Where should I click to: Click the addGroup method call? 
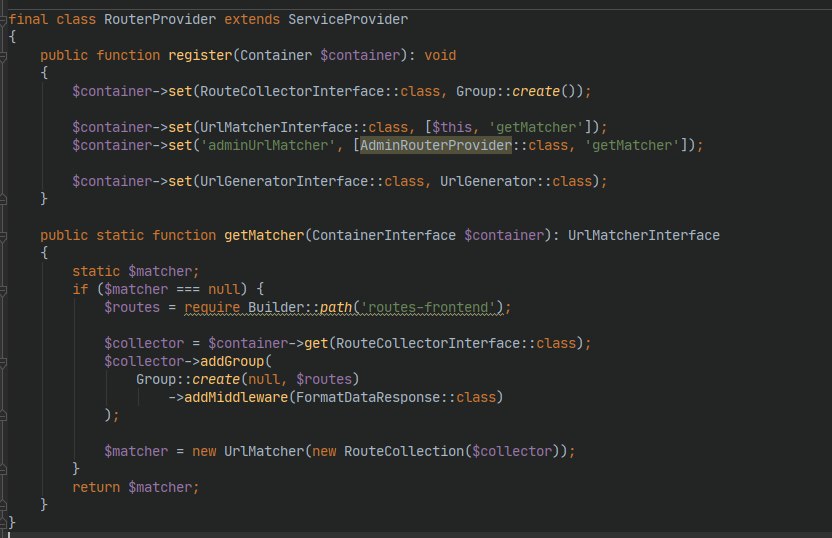pos(232,362)
